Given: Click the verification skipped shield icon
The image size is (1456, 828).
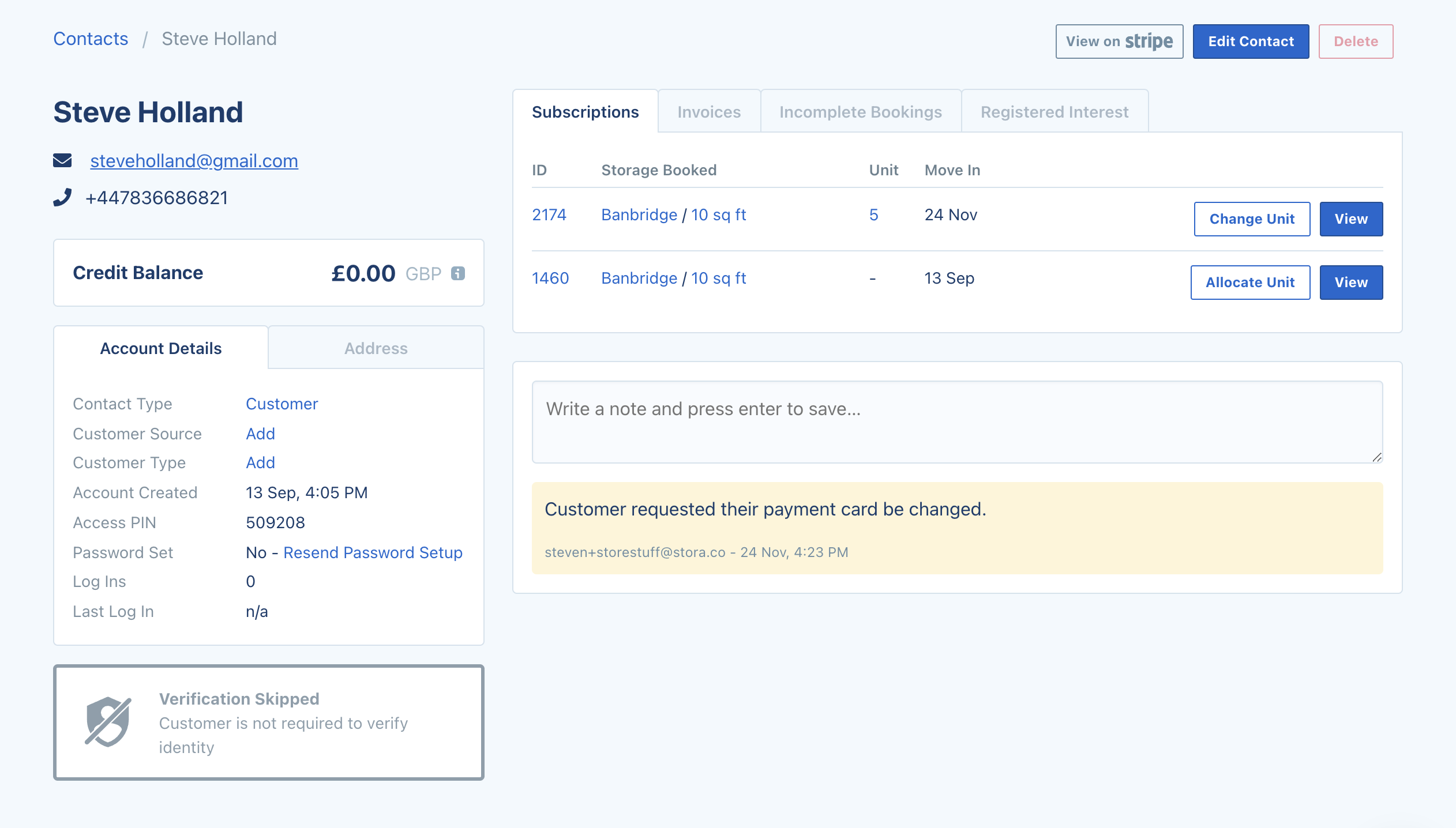Looking at the screenshot, I should coord(108,722).
